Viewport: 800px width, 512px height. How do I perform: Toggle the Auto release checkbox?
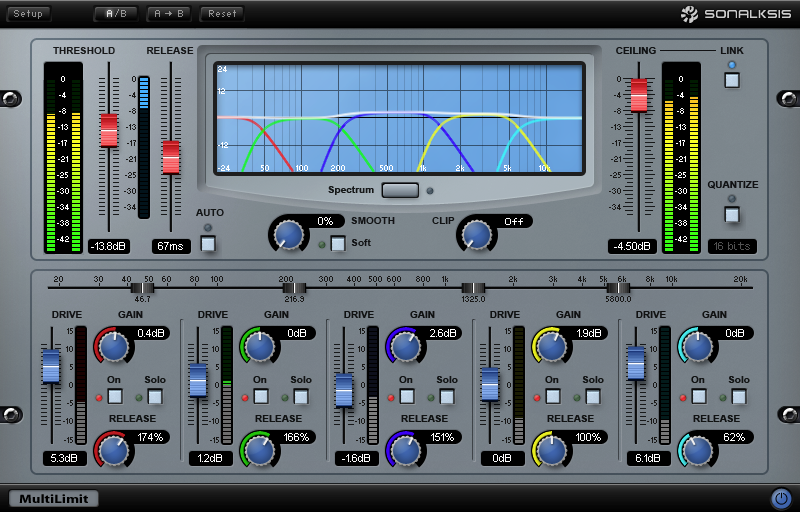[208, 242]
